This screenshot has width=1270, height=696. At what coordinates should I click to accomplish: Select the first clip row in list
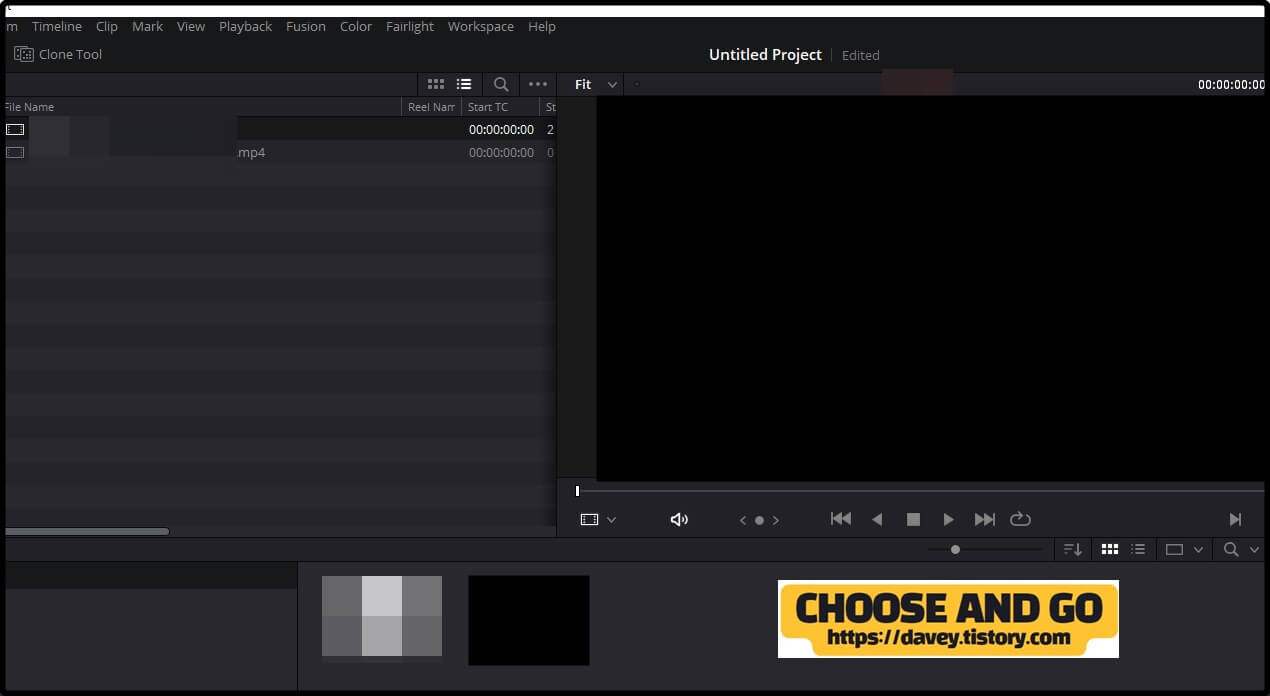coord(280,129)
